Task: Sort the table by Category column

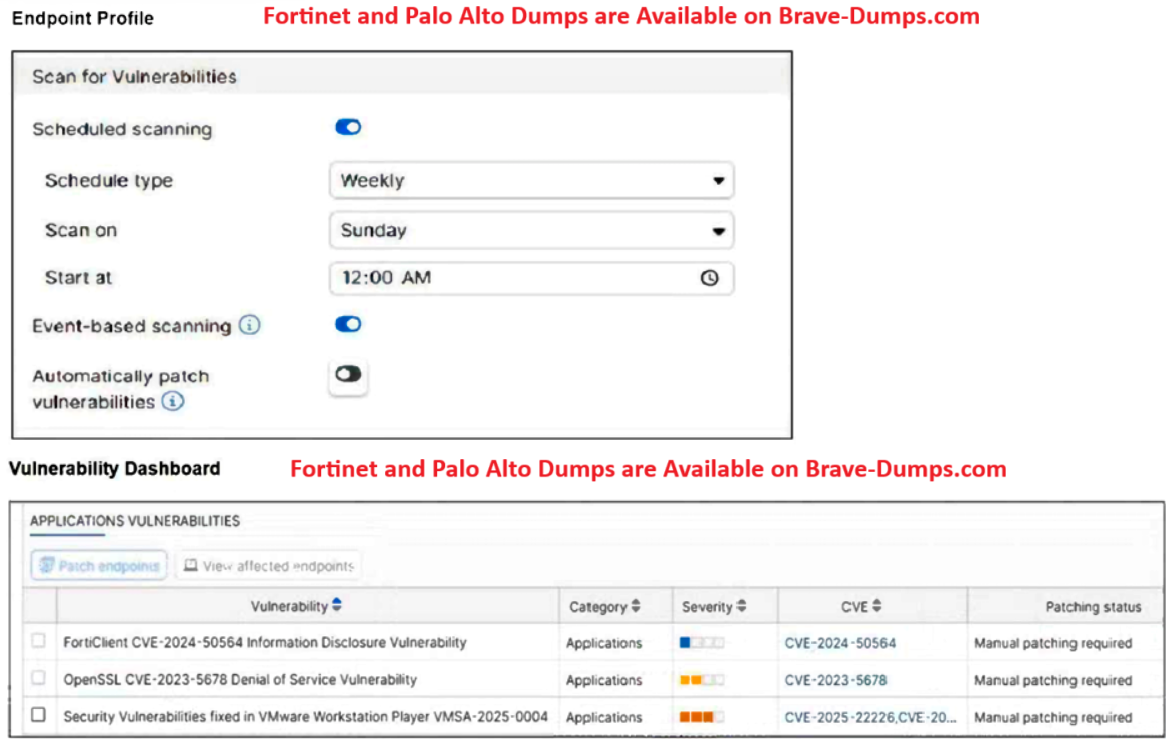Action: click(x=635, y=607)
